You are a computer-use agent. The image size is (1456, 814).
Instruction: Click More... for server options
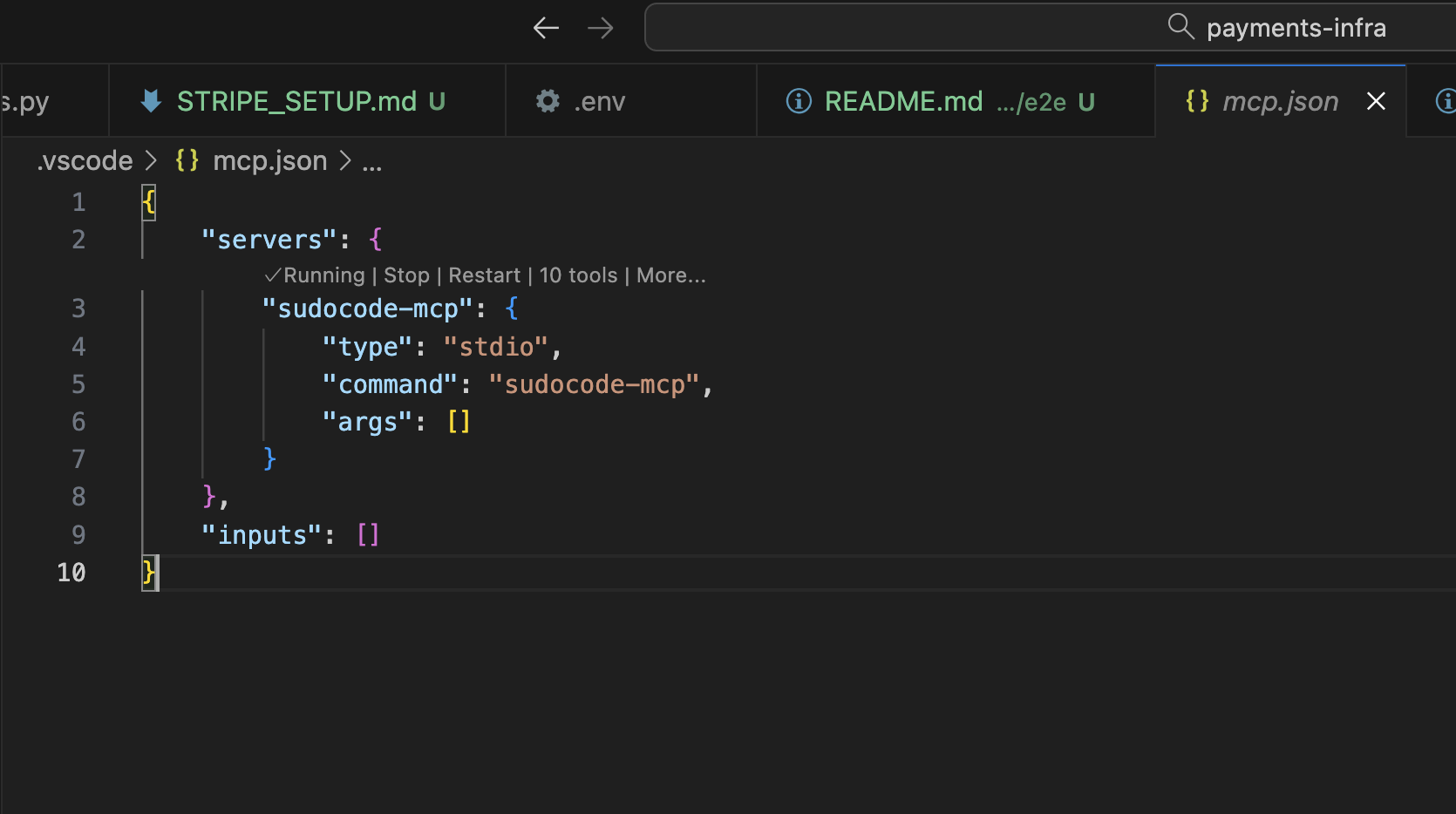tap(670, 275)
